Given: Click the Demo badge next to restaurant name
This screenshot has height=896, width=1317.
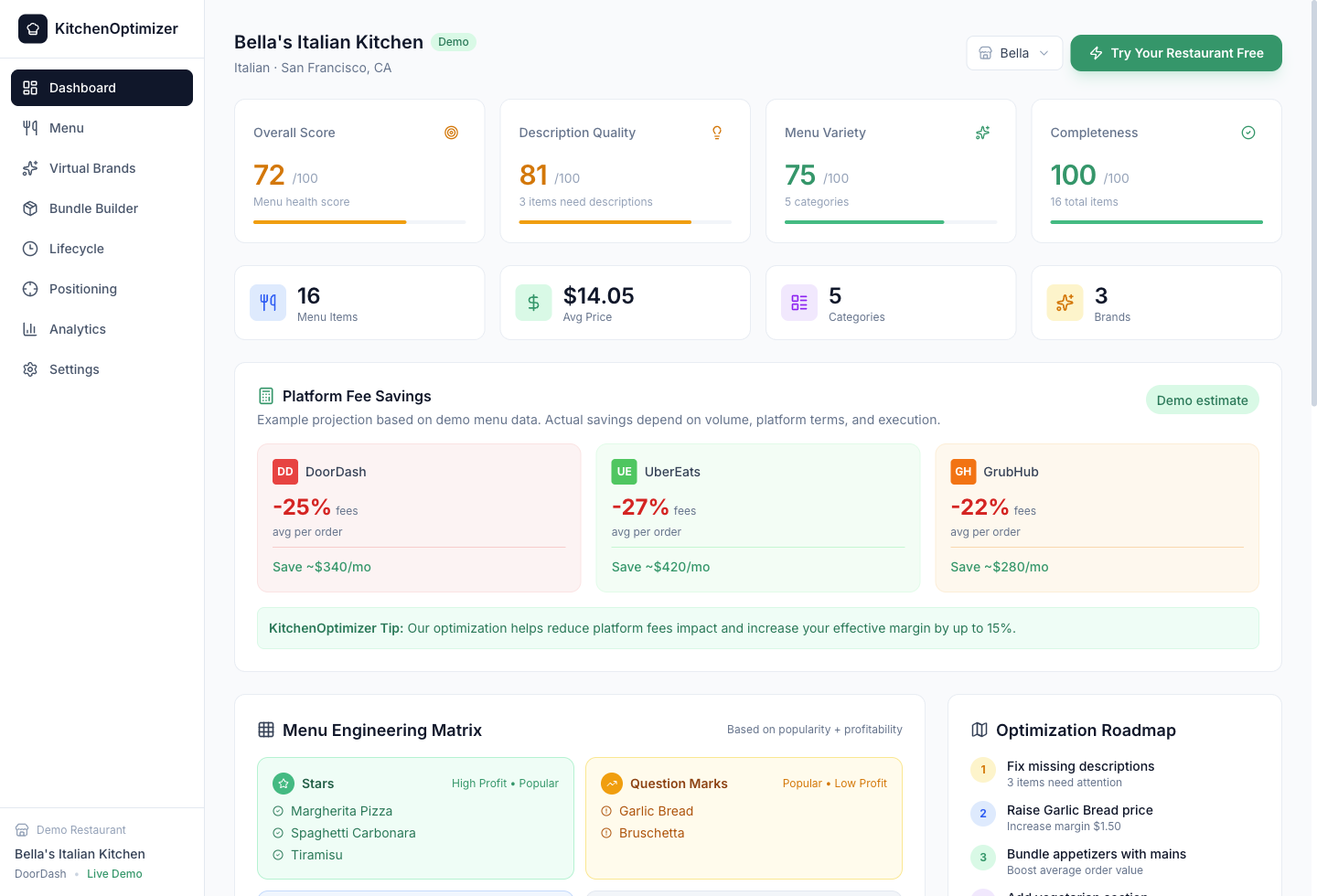Looking at the screenshot, I should [454, 42].
